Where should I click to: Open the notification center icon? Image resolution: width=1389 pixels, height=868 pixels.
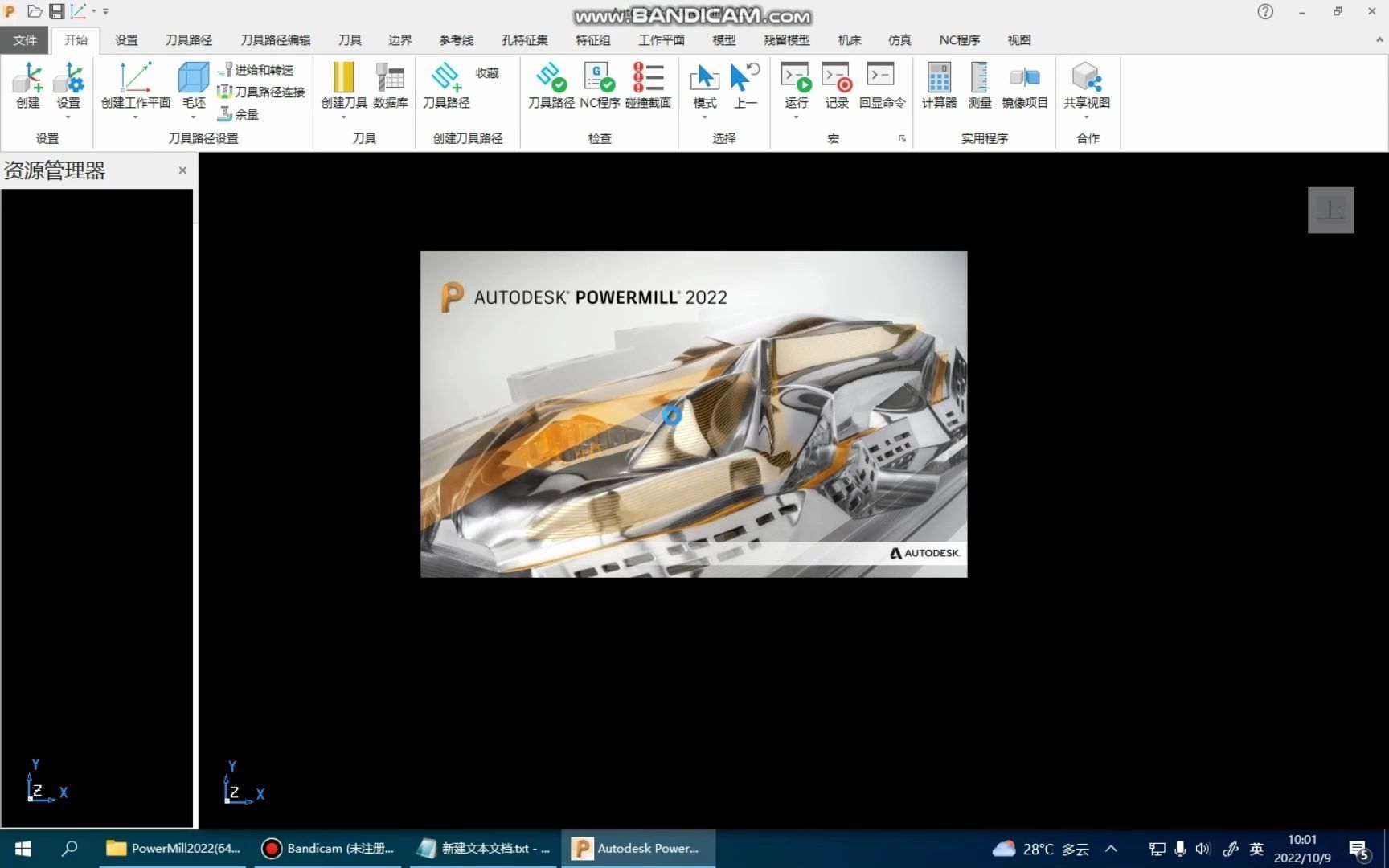click(1360, 850)
